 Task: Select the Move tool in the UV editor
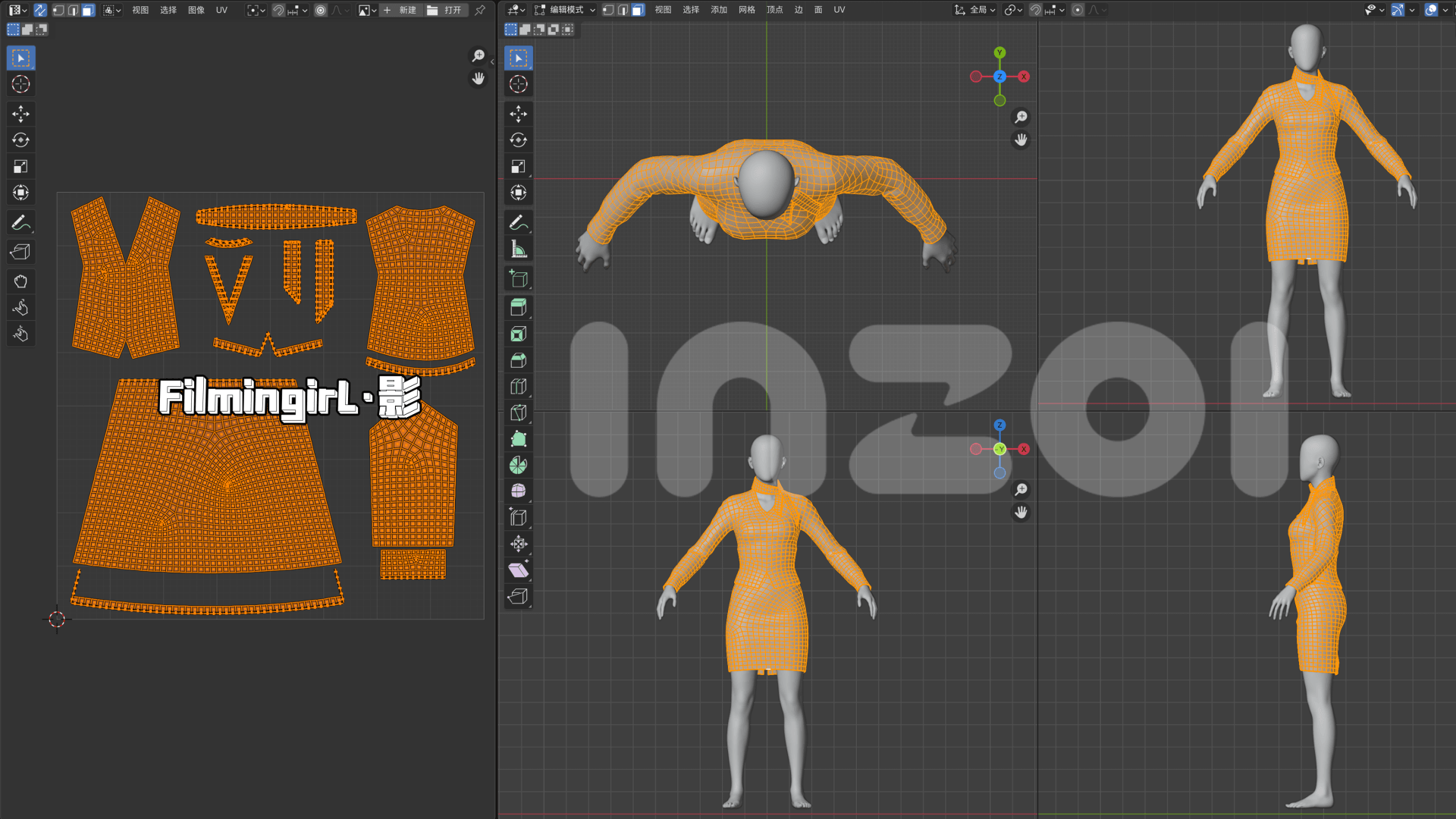pyautogui.click(x=20, y=114)
